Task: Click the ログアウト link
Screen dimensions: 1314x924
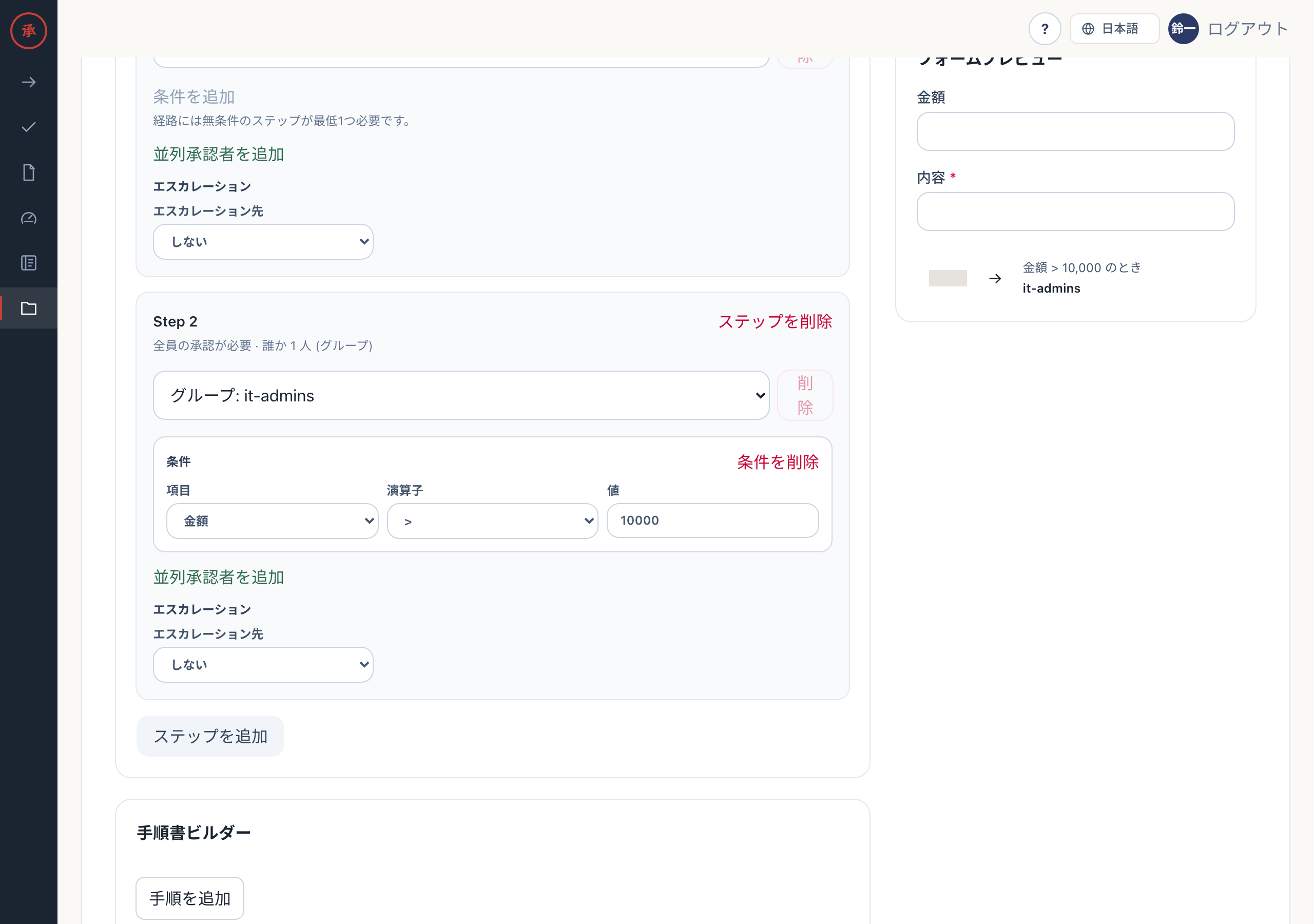Action: 1248,29
